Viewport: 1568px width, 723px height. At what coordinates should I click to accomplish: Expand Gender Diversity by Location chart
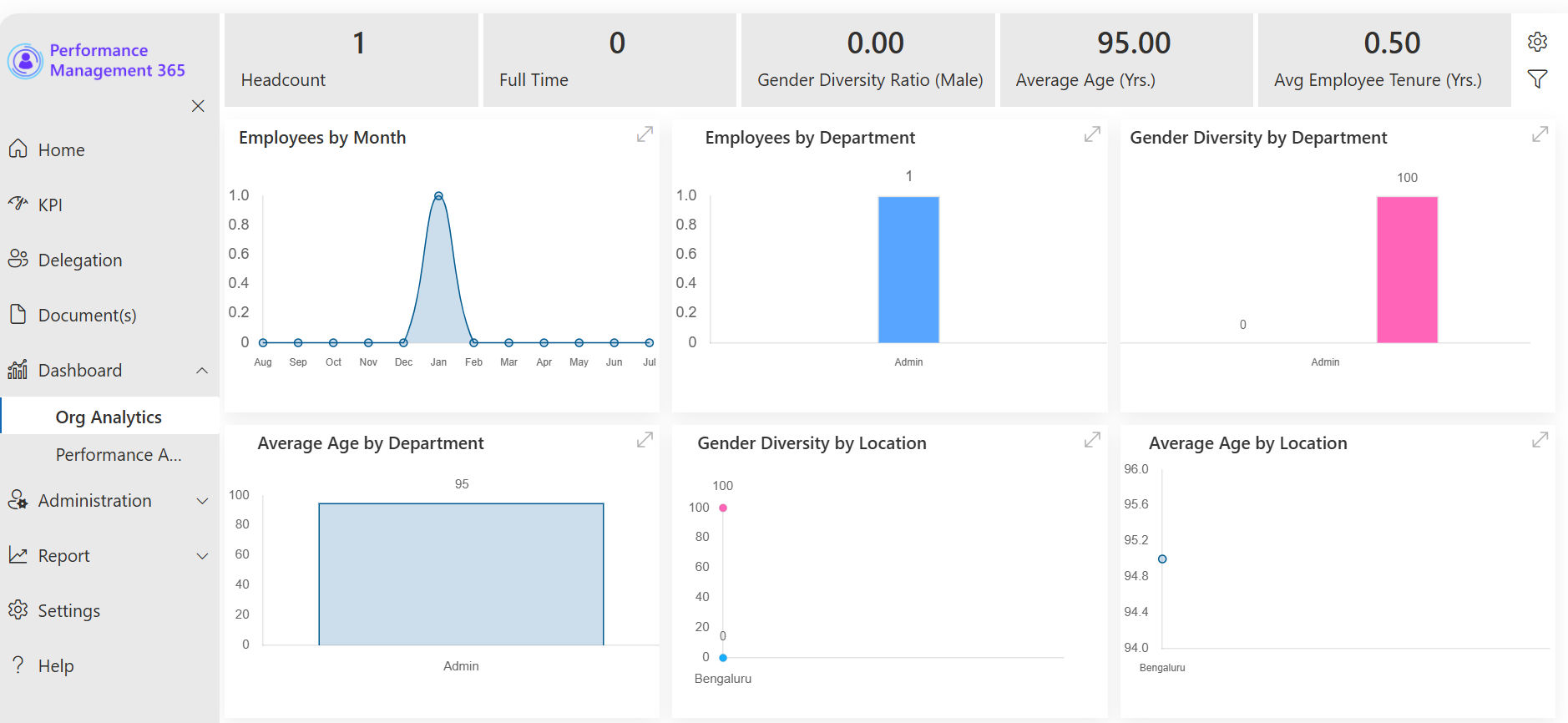pos(1092,440)
